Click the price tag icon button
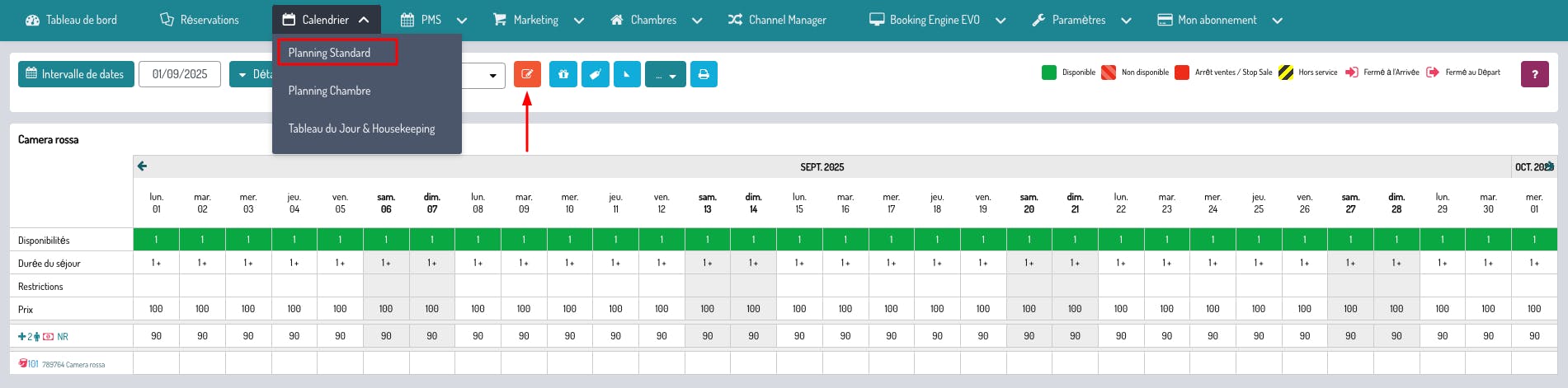Image resolution: width=1568 pixels, height=388 pixels. click(595, 74)
